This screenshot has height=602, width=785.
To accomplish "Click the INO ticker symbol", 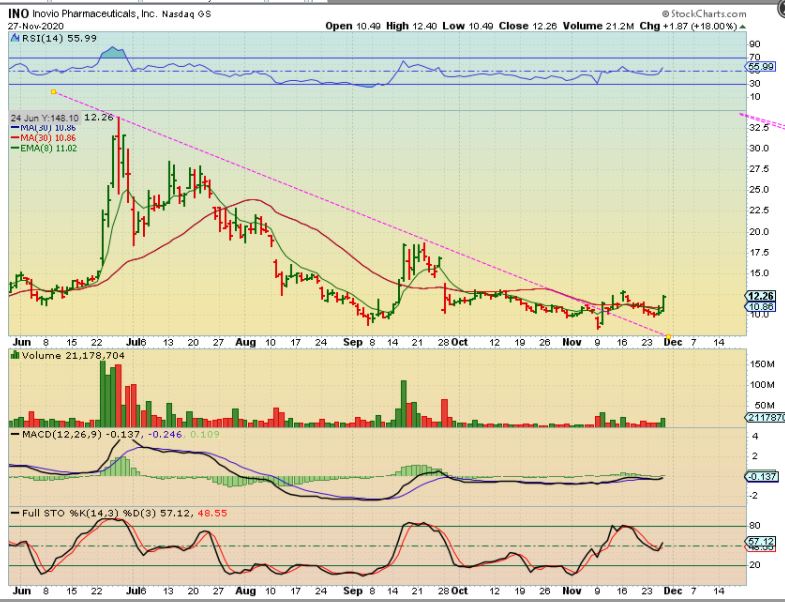I will (x=19, y=14).
